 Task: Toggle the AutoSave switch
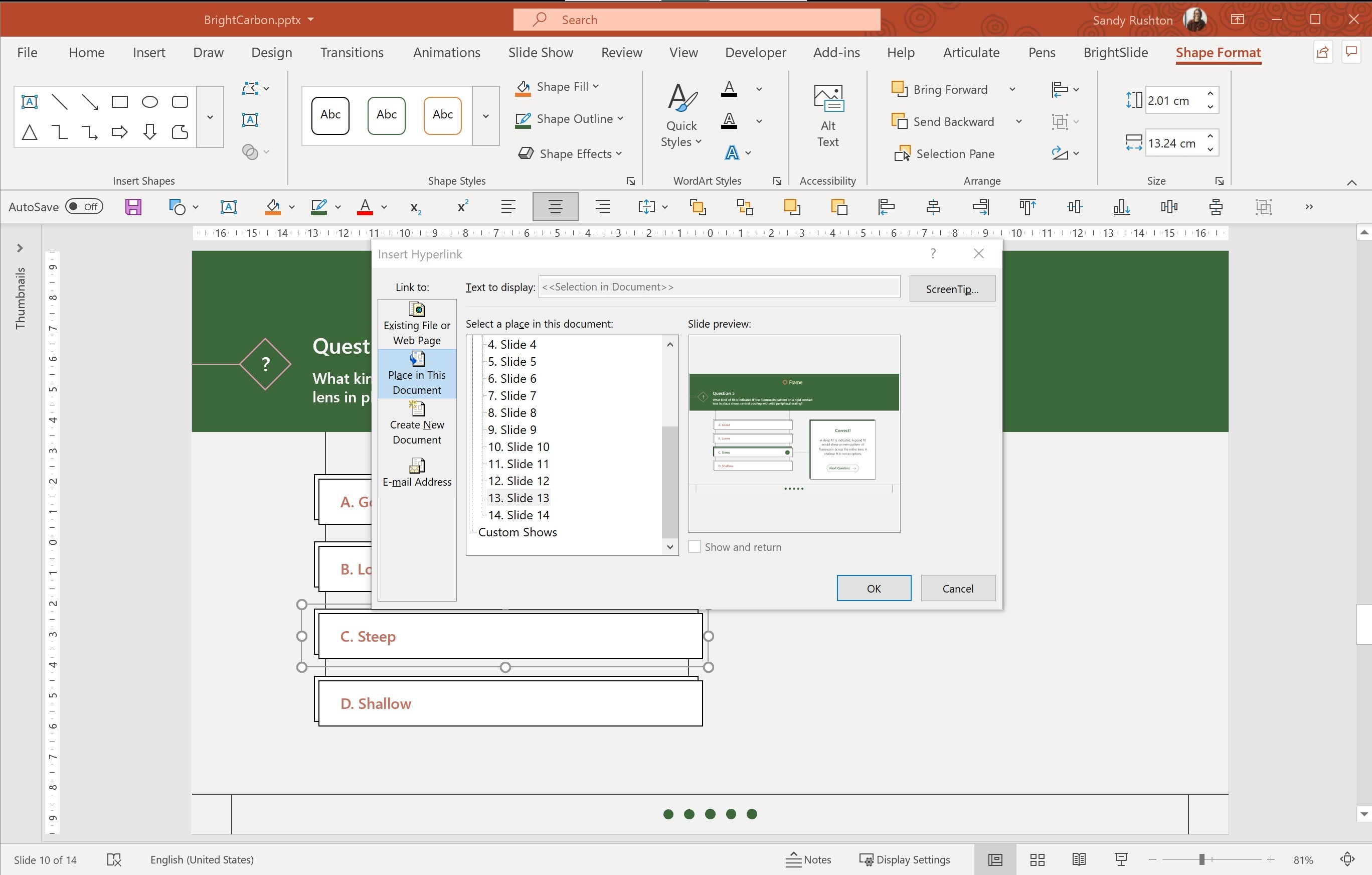pos(84,207)
